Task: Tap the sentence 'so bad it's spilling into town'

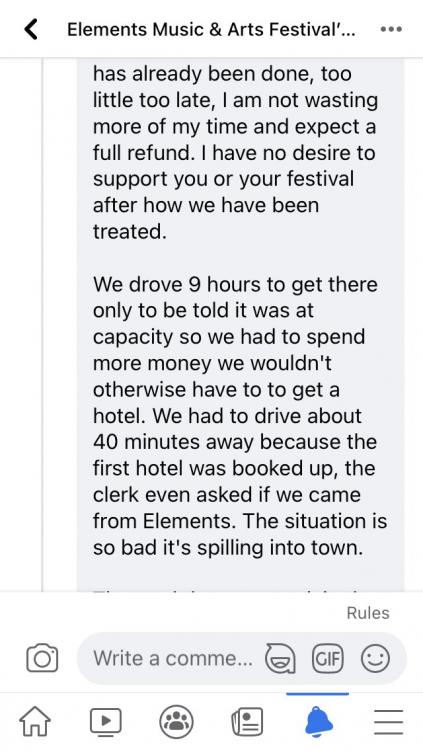Action: (228, 547)
